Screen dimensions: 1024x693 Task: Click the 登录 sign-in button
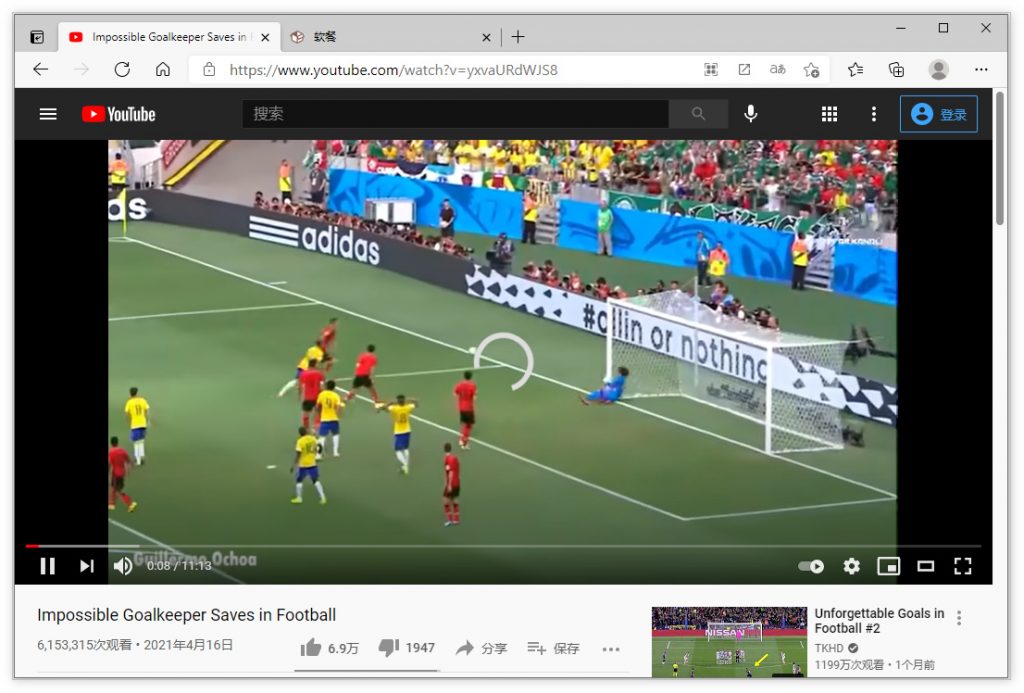tap(938, 114)
